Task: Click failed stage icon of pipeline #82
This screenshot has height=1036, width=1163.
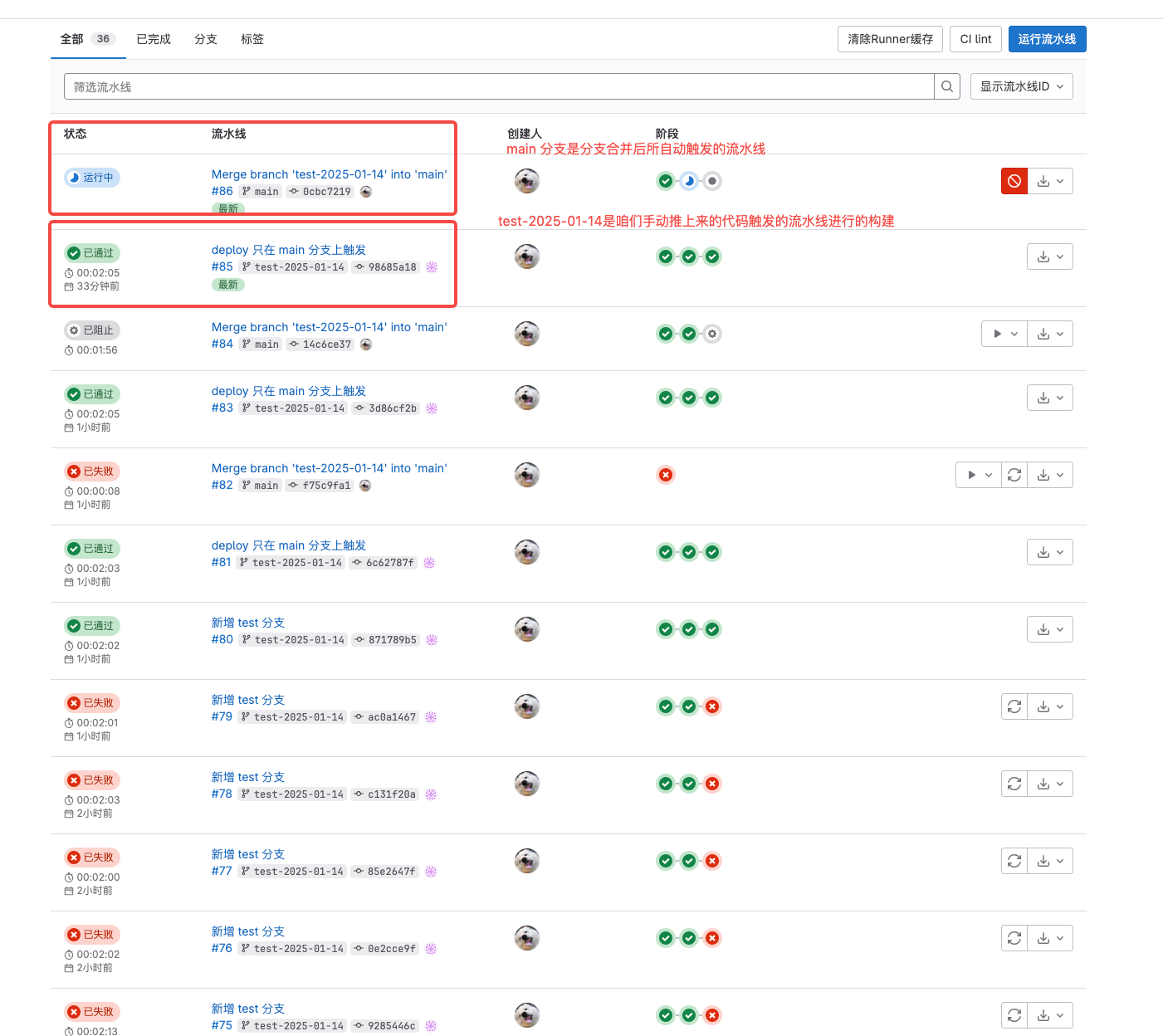Action: [x=666, y=475]
